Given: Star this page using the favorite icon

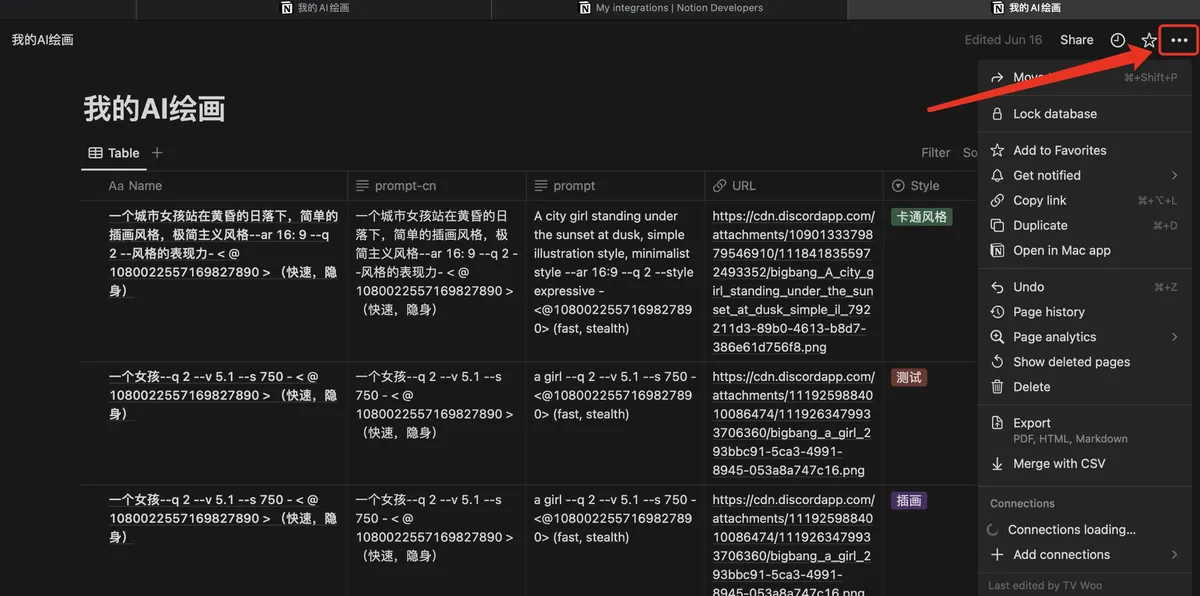Looking at the screenshot, I should tap(1149, 40).
